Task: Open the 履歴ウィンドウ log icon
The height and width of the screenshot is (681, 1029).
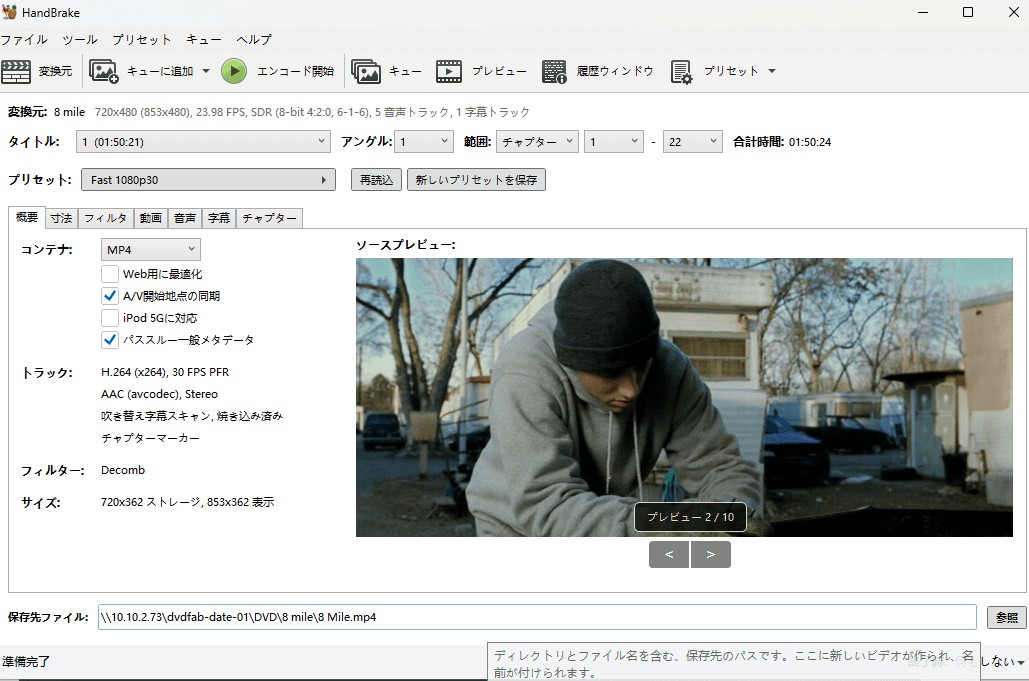Action: tap(555, 71)
